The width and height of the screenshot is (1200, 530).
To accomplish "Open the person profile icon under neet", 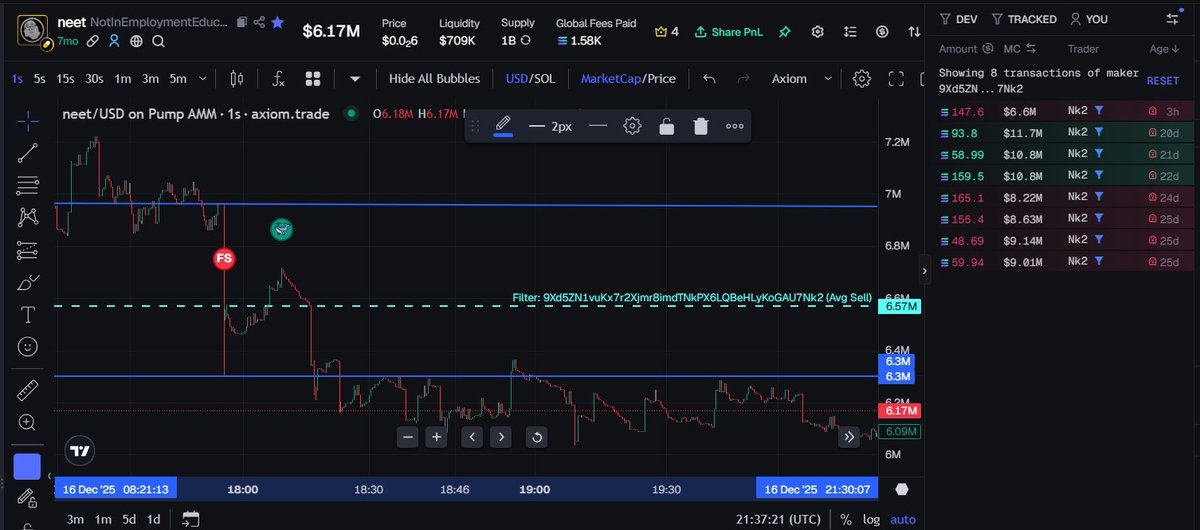I will pos(115,41).
